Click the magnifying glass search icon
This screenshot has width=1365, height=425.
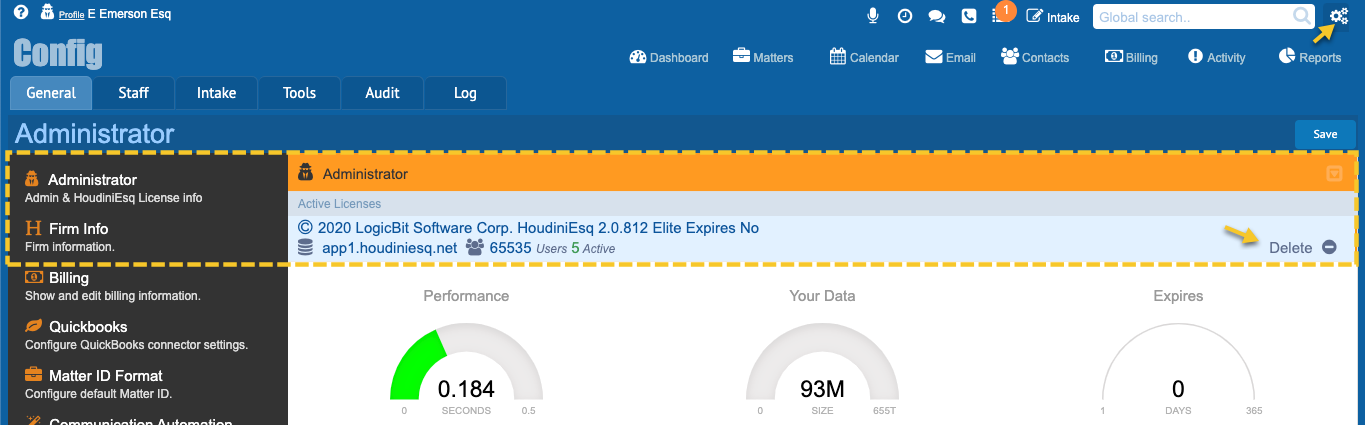[1301, 17]
